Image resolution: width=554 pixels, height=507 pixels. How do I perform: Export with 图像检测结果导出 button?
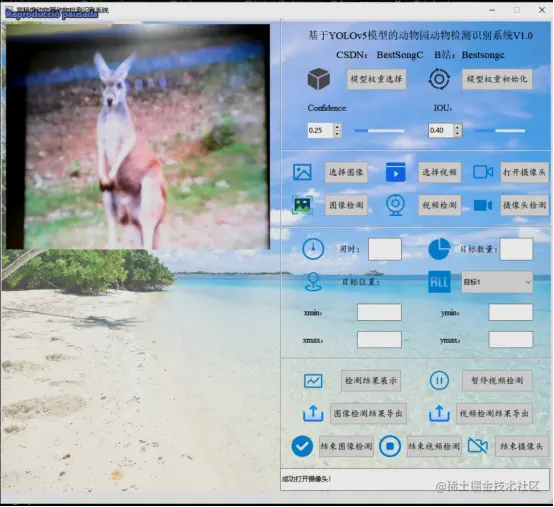(x=368, y=414)
